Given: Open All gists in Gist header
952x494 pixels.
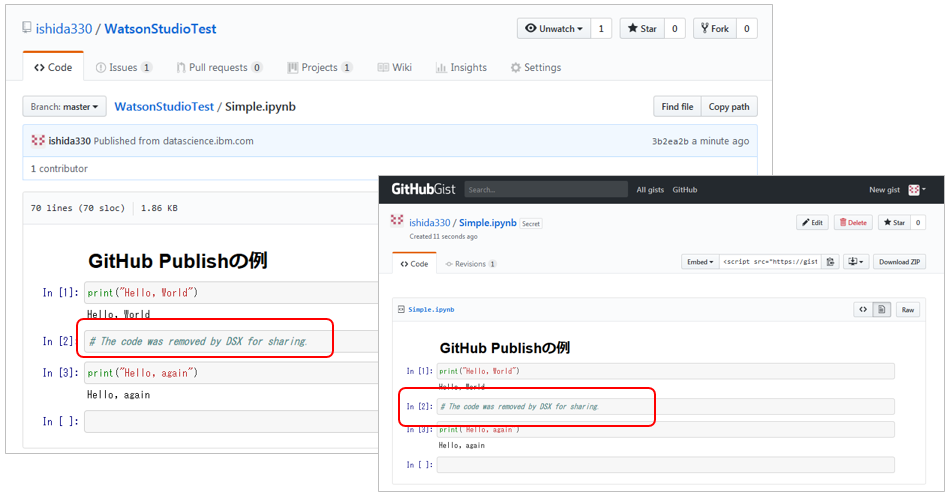Looking at the screenshot, I should click(x=650, y=190).
